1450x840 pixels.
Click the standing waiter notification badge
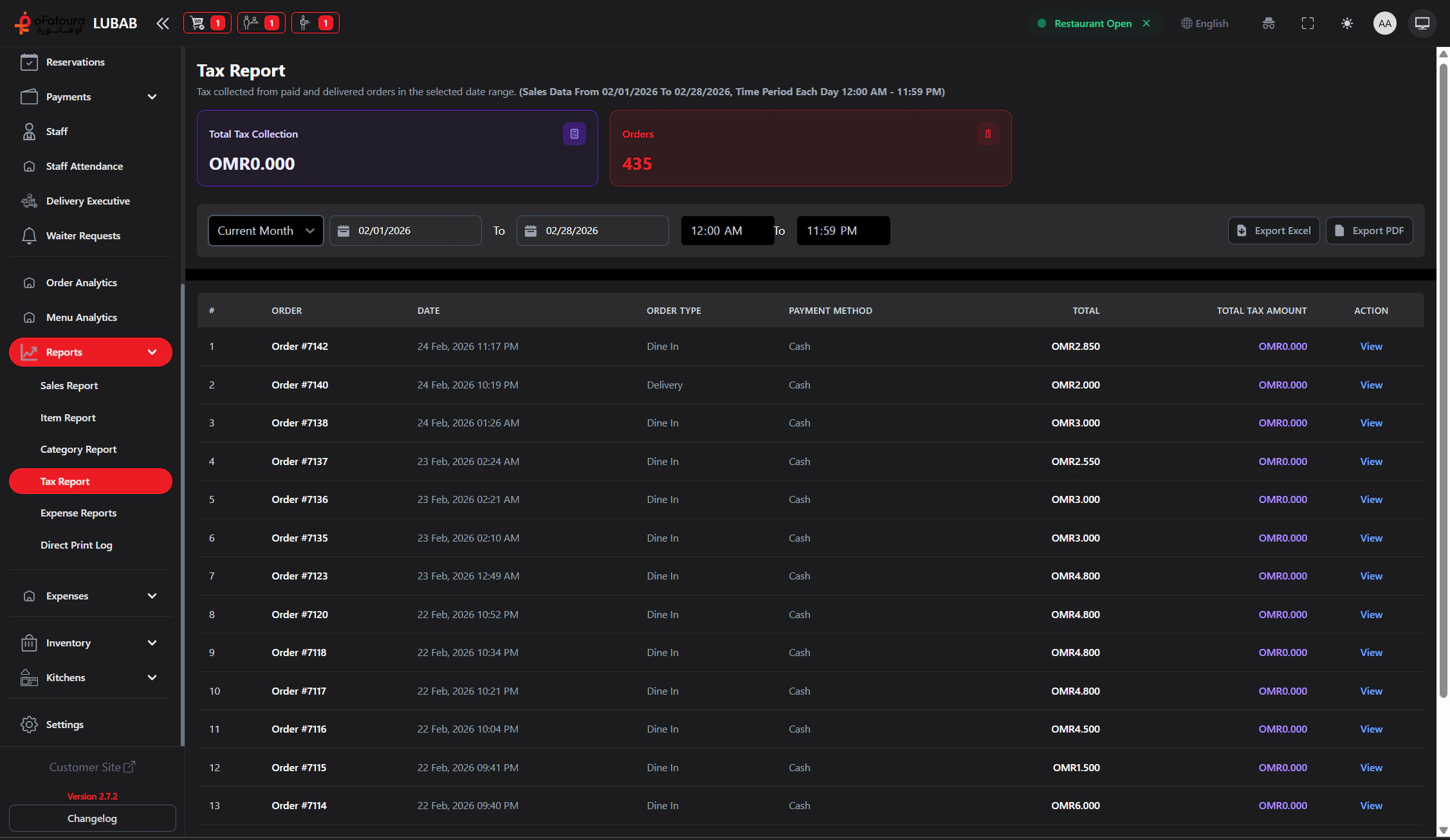[x=315, y=23]
